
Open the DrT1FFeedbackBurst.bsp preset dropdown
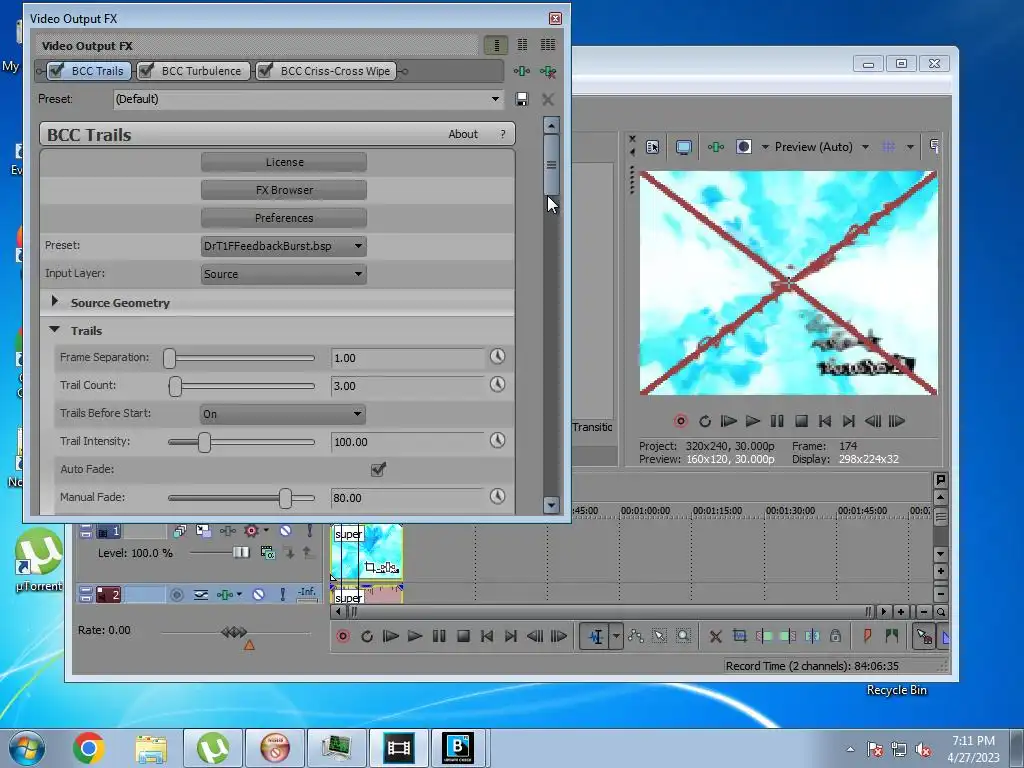click(x=283, y=246)
